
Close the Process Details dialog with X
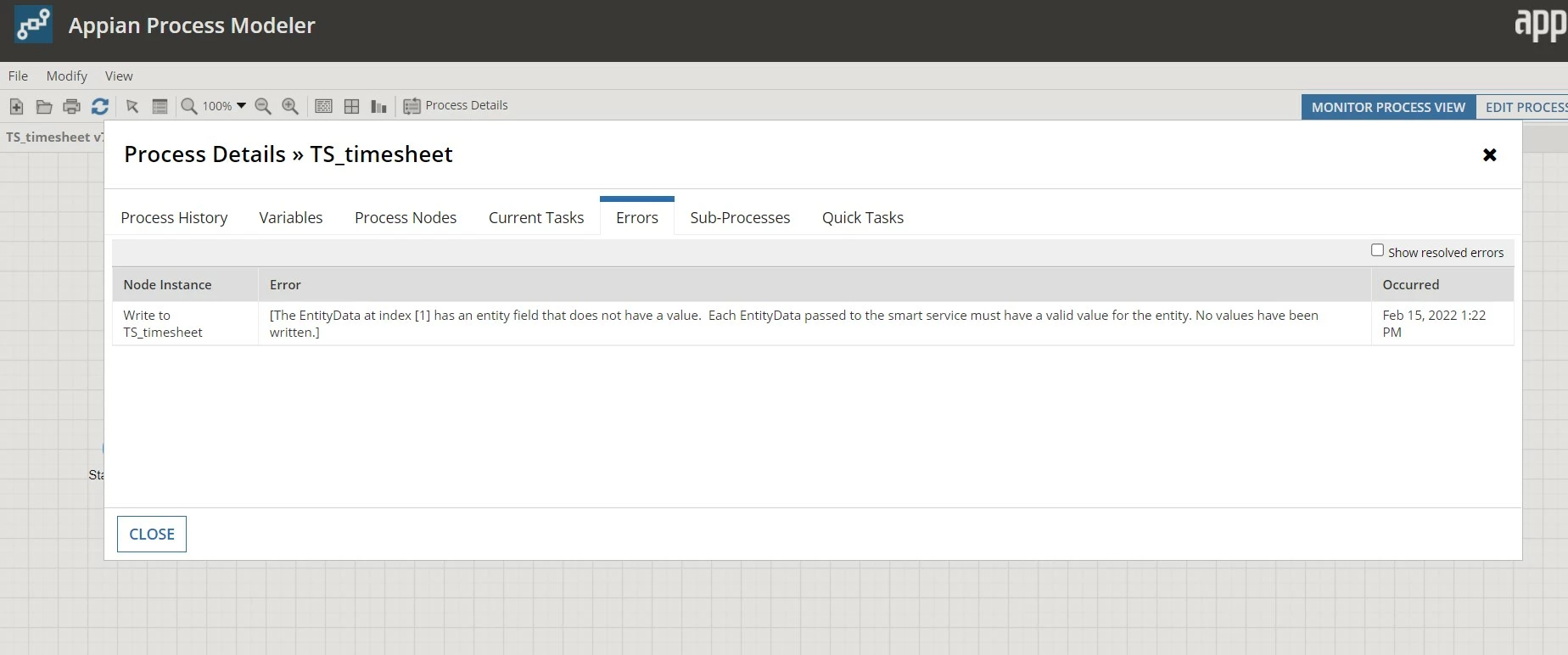click(x=1489, y=154)
